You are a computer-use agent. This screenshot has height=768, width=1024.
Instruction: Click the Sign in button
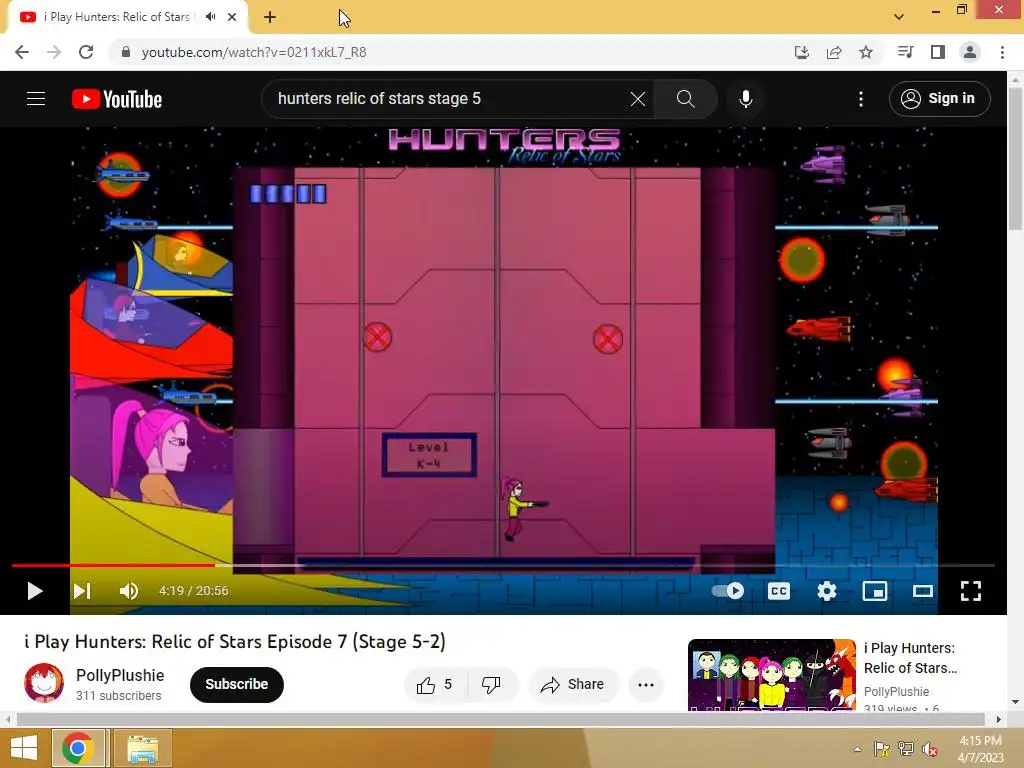[x=939, y=99]
